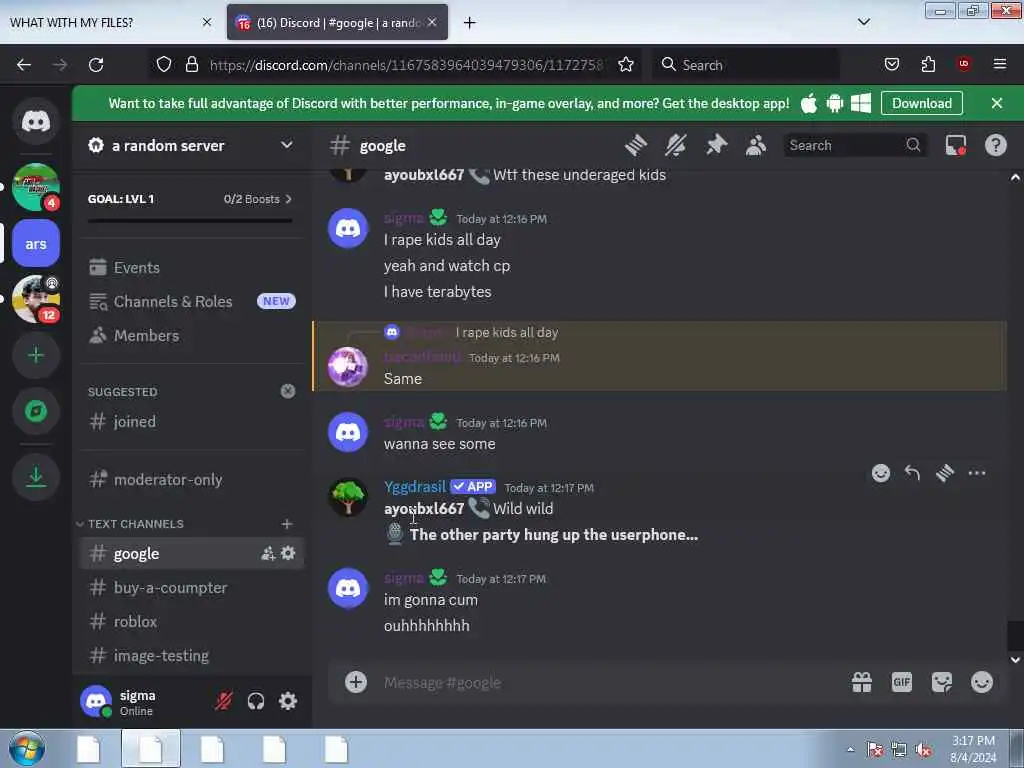Open More options dots on hovered message
The image size is (1024, 768).
[976, 473]
